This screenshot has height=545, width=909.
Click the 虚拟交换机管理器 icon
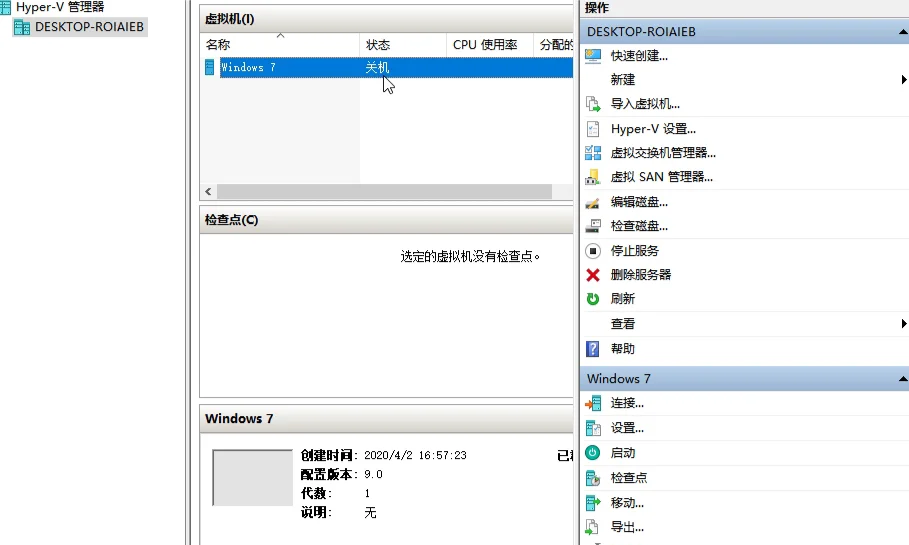pyautogui.click(x=592, y=153)
